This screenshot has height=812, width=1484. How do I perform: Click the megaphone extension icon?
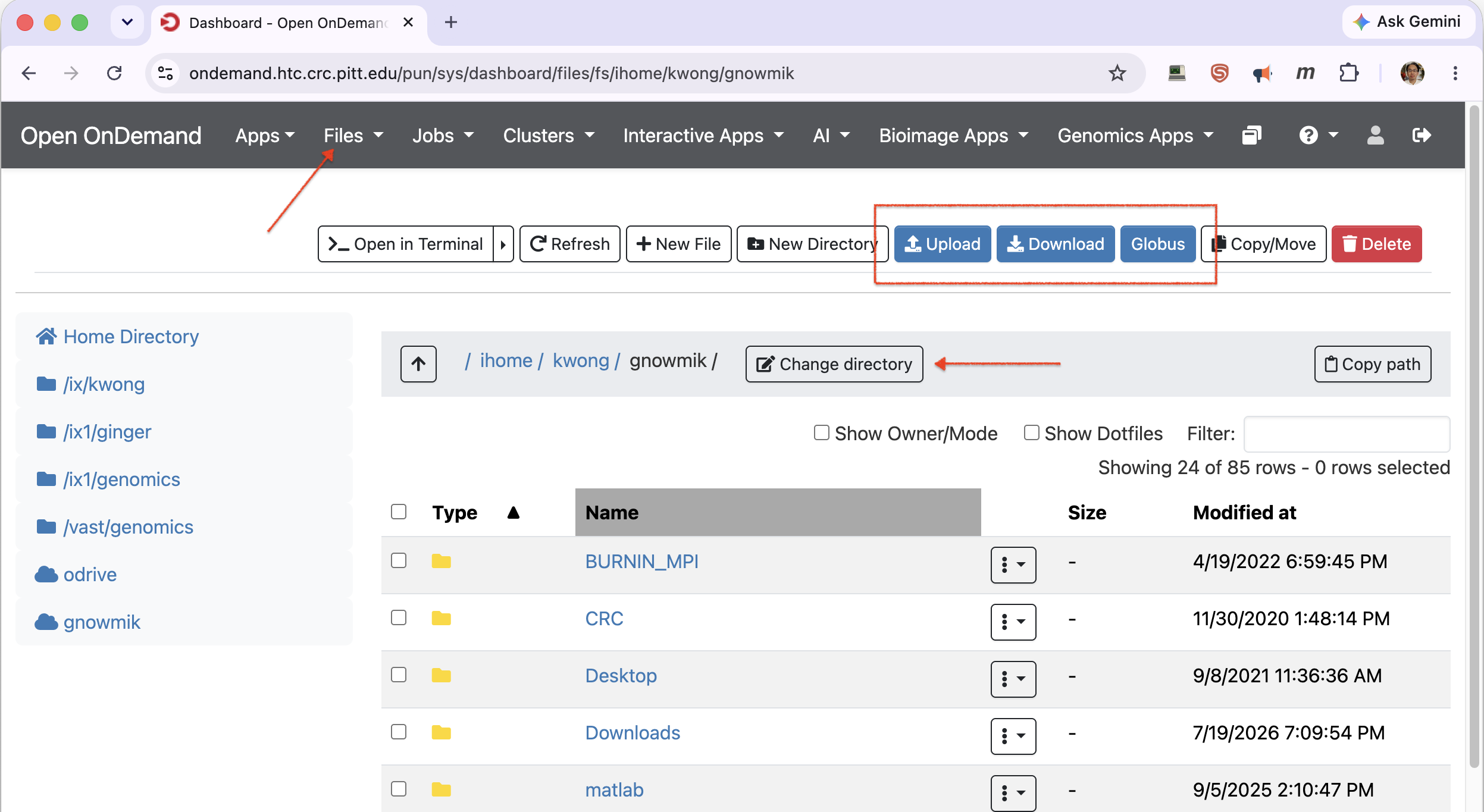pyautogui.click(x=1262, y=73)
